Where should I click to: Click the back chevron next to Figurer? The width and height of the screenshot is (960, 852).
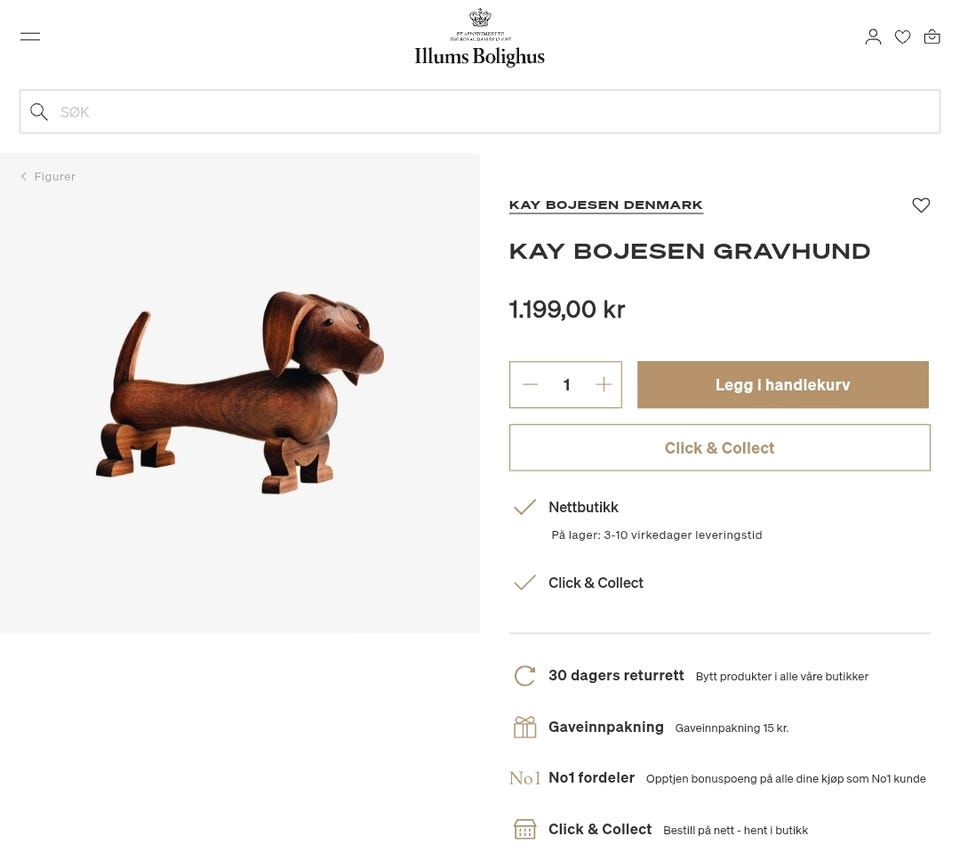tap(23, 176)
